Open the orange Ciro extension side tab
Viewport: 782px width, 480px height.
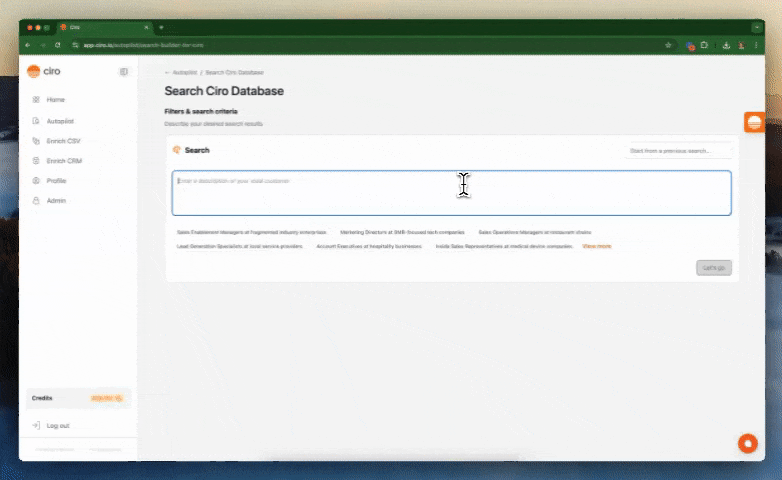click(x=754, y=122)
